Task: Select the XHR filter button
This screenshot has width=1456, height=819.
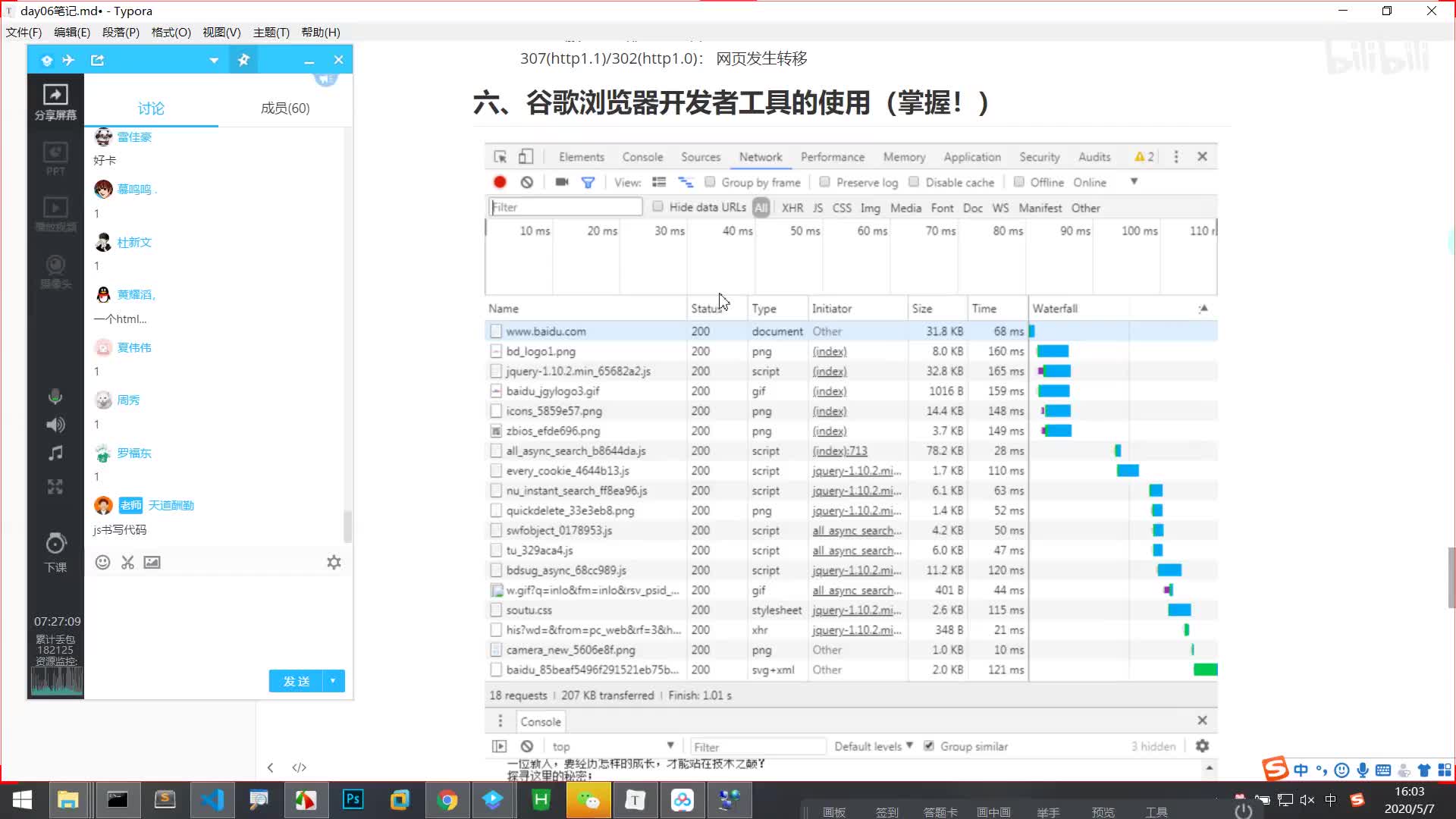Action: [x=792, y=207]
